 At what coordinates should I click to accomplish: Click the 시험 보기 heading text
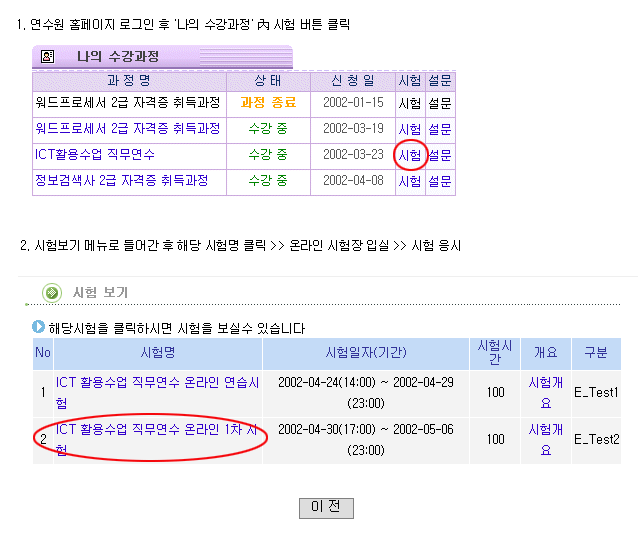coord(100,293)
